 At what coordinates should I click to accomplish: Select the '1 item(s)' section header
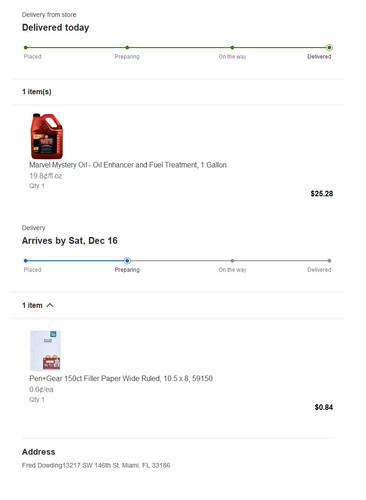click(x=37, y=92)
